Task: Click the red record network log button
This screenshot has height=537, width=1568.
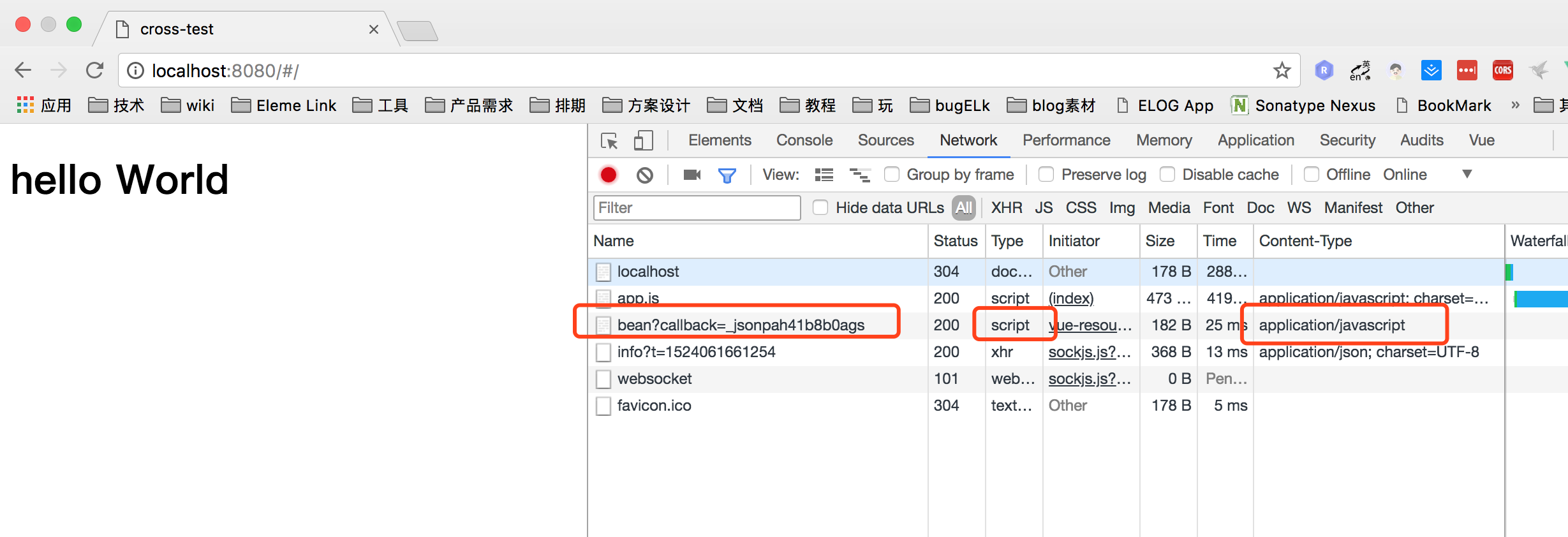Action: coord(608,175)
